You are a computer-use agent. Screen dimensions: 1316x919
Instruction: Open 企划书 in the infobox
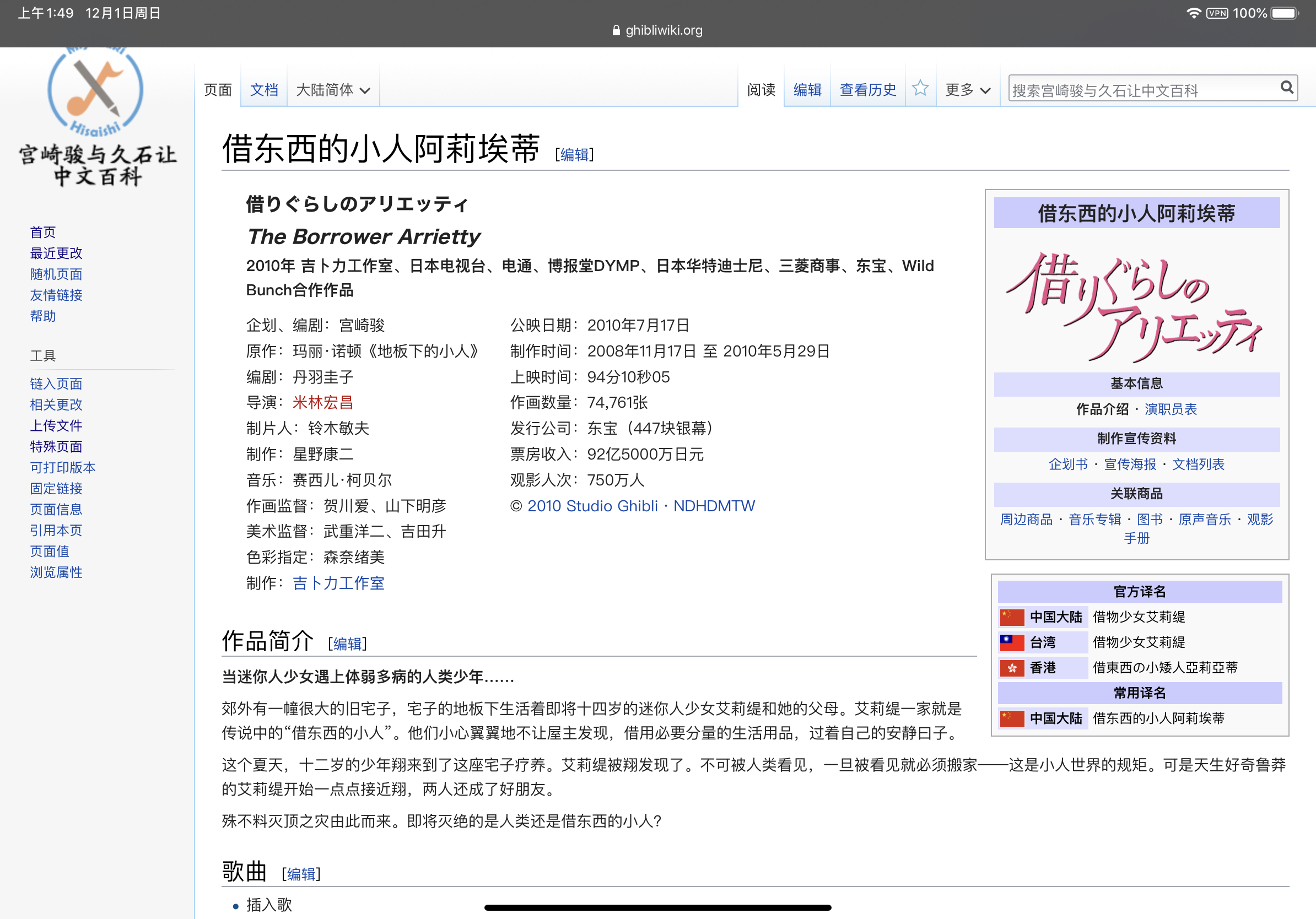click(1069, 464)
